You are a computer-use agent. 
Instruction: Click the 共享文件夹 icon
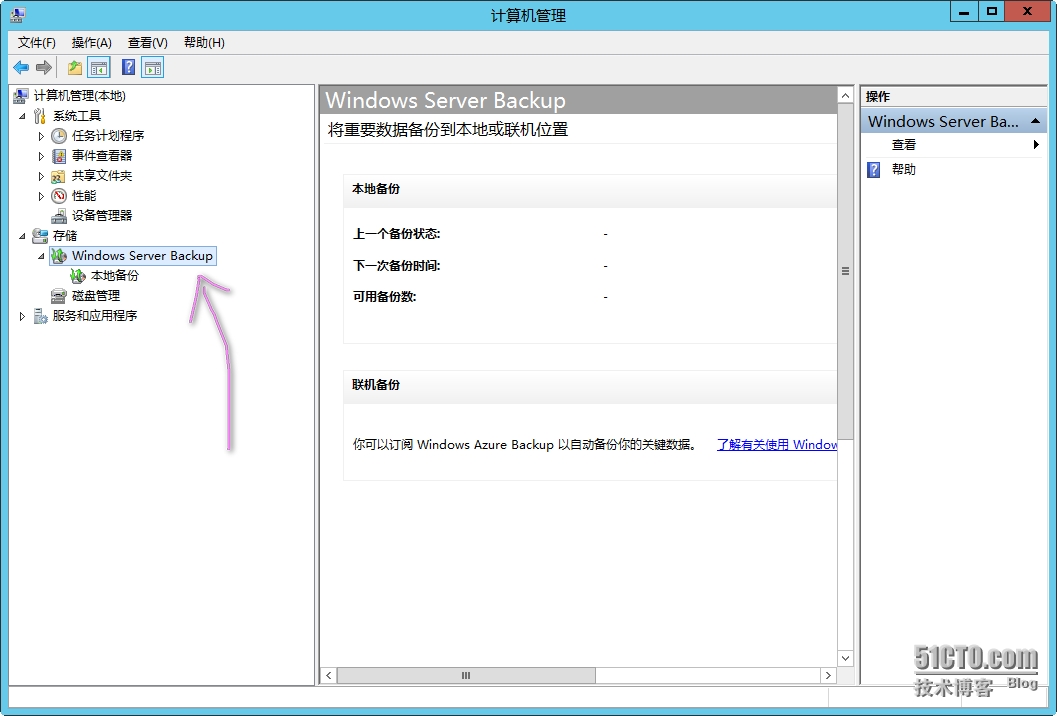(x=59, y=176)
